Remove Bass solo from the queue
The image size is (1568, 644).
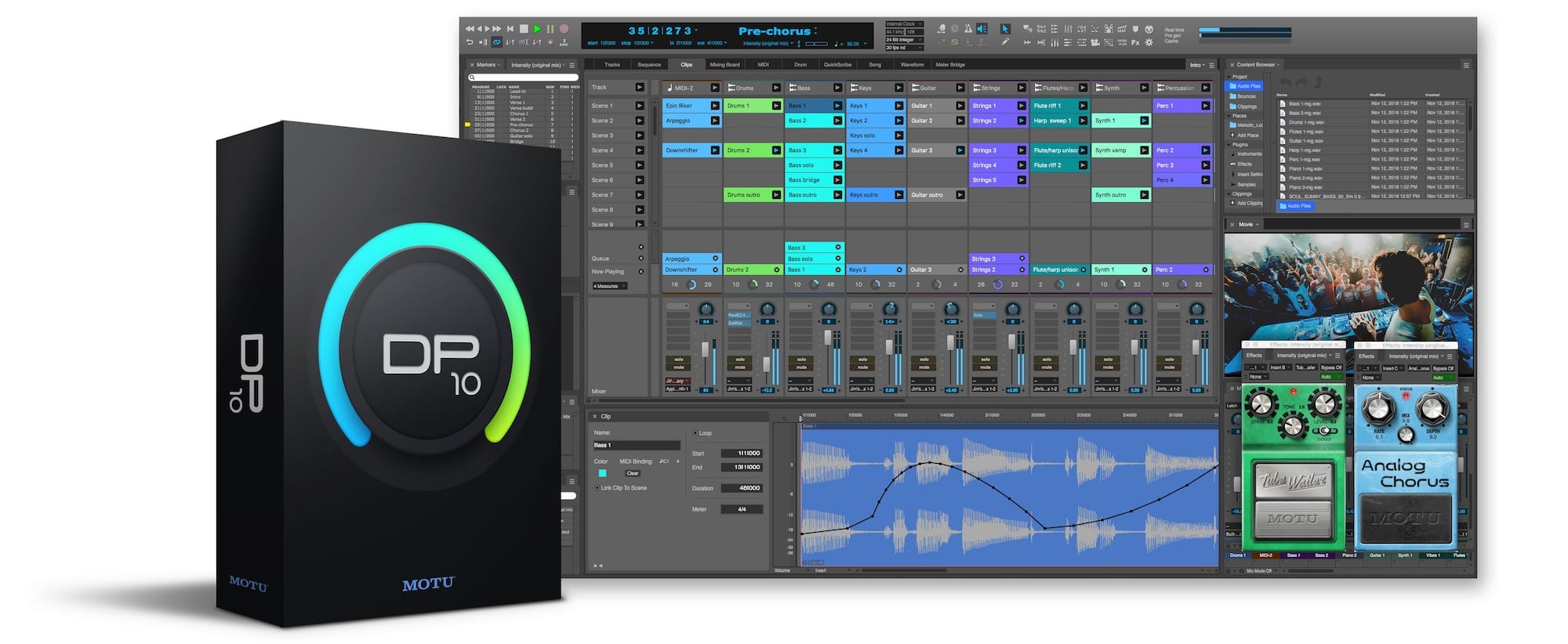tap(838, 259)
